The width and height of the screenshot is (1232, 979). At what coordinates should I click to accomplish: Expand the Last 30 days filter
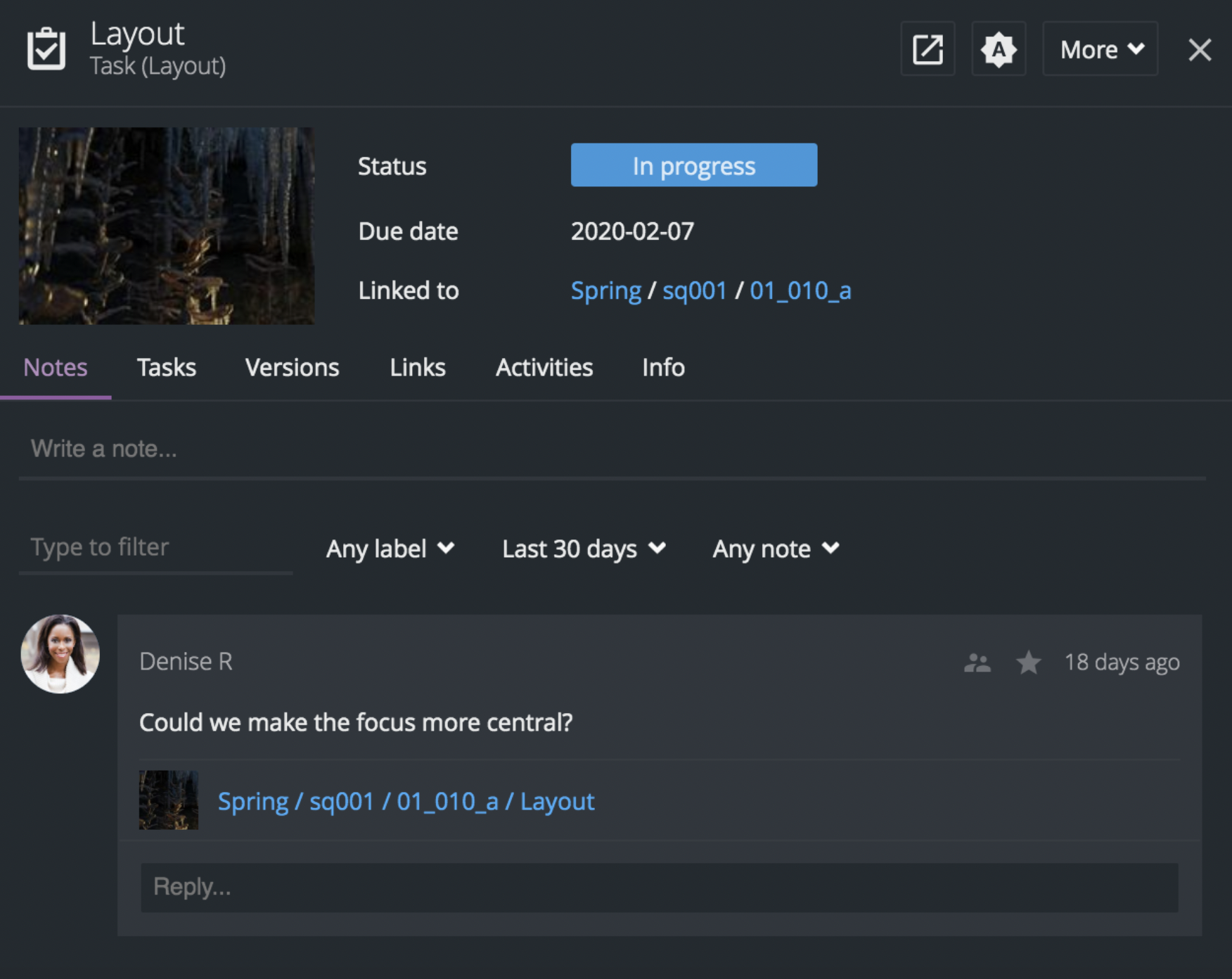pos(582,549)
